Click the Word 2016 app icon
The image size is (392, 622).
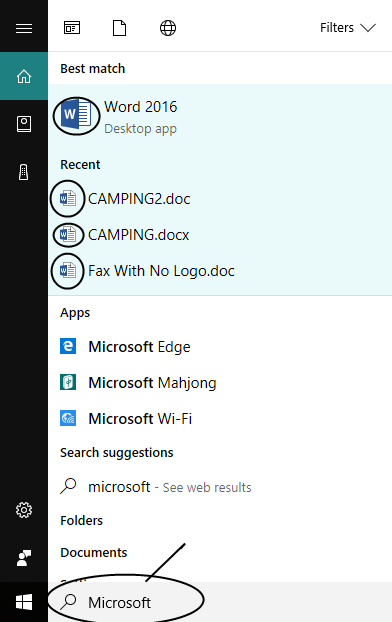point(77,115)
